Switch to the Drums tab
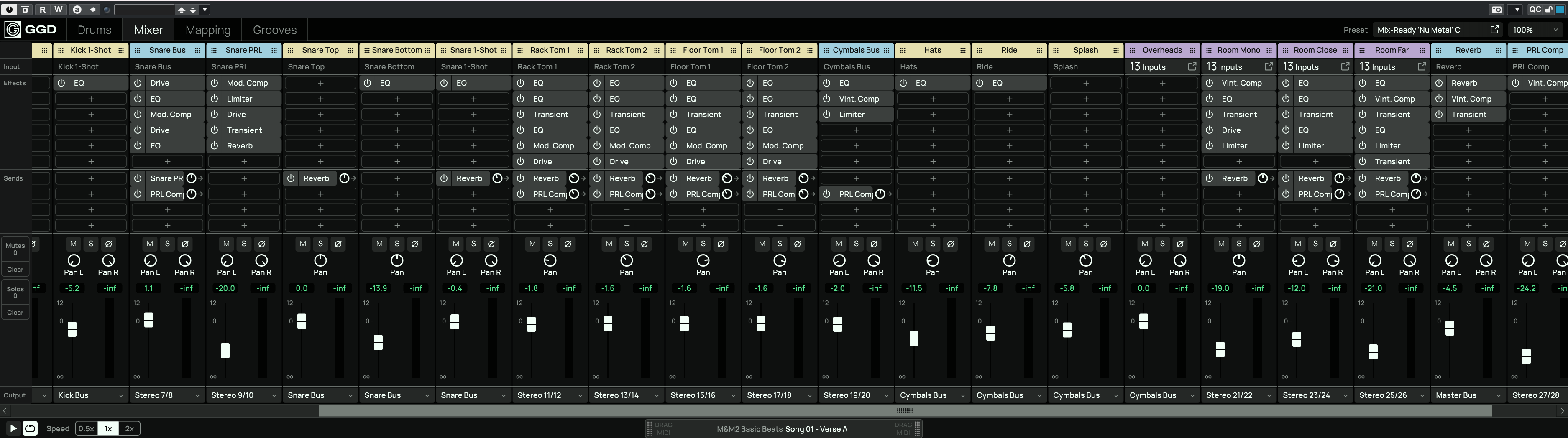This screenshot has width=1568, height=438. coord(95,30)
